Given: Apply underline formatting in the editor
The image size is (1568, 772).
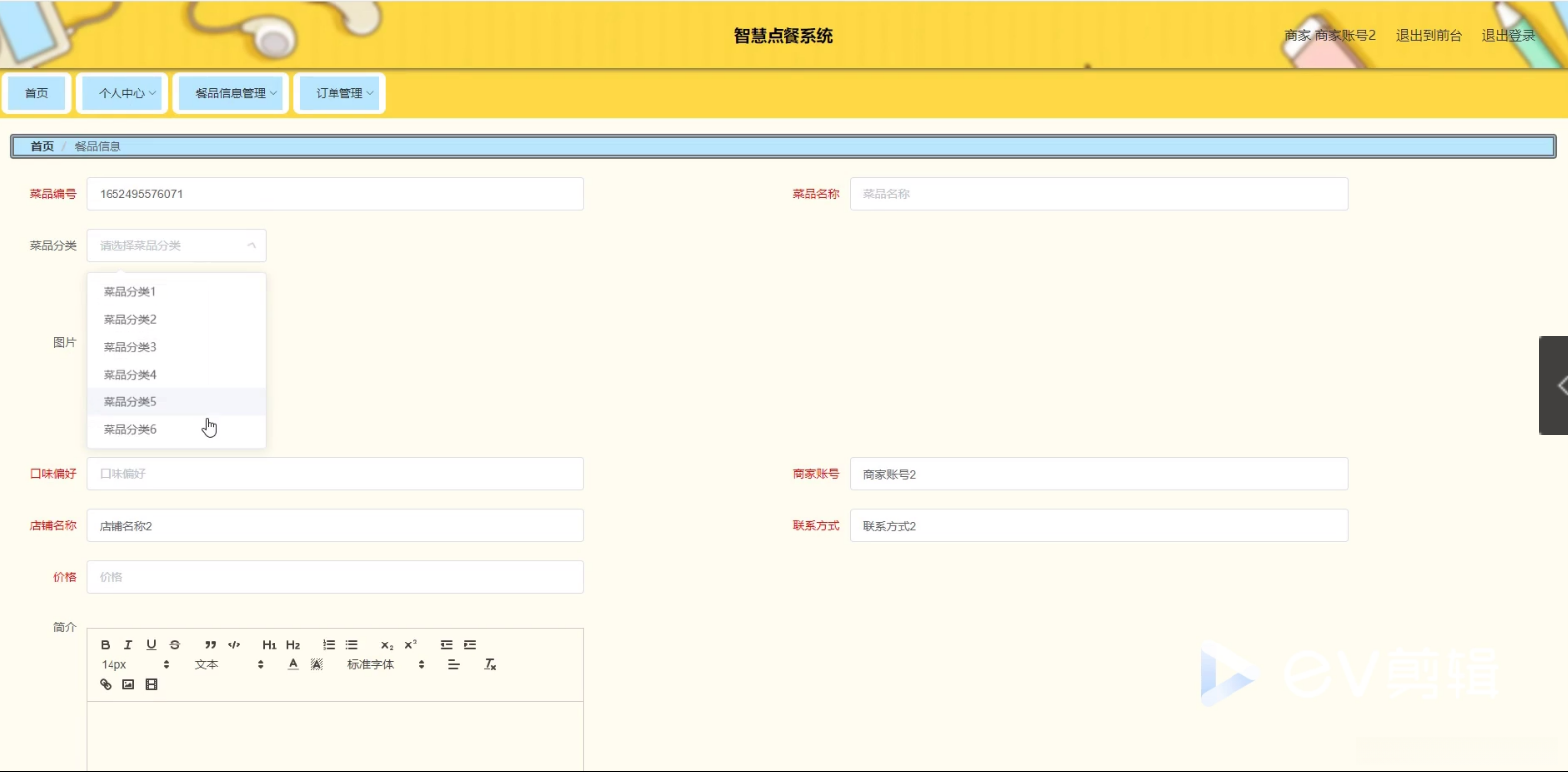Looking at the screenshot, I should pyautogui.click(x=151, y=644).
